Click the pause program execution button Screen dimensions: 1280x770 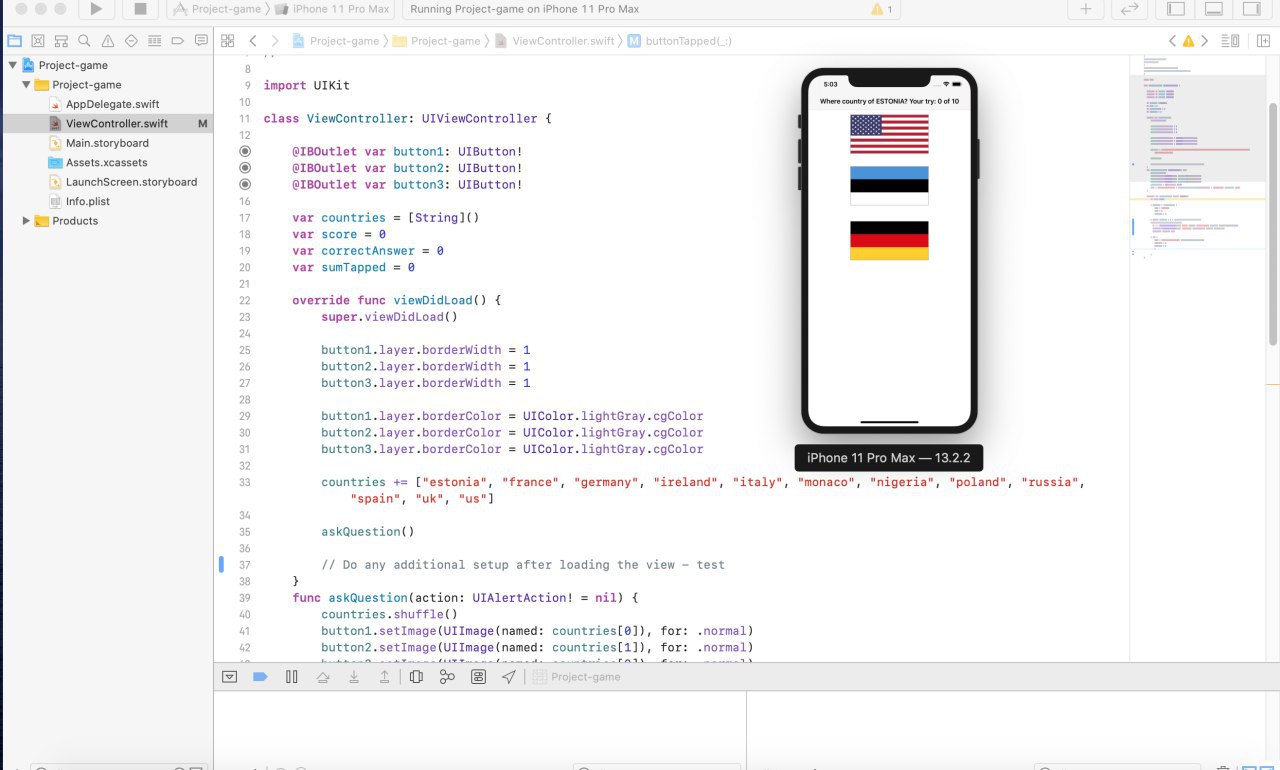[x=292, y=677]
